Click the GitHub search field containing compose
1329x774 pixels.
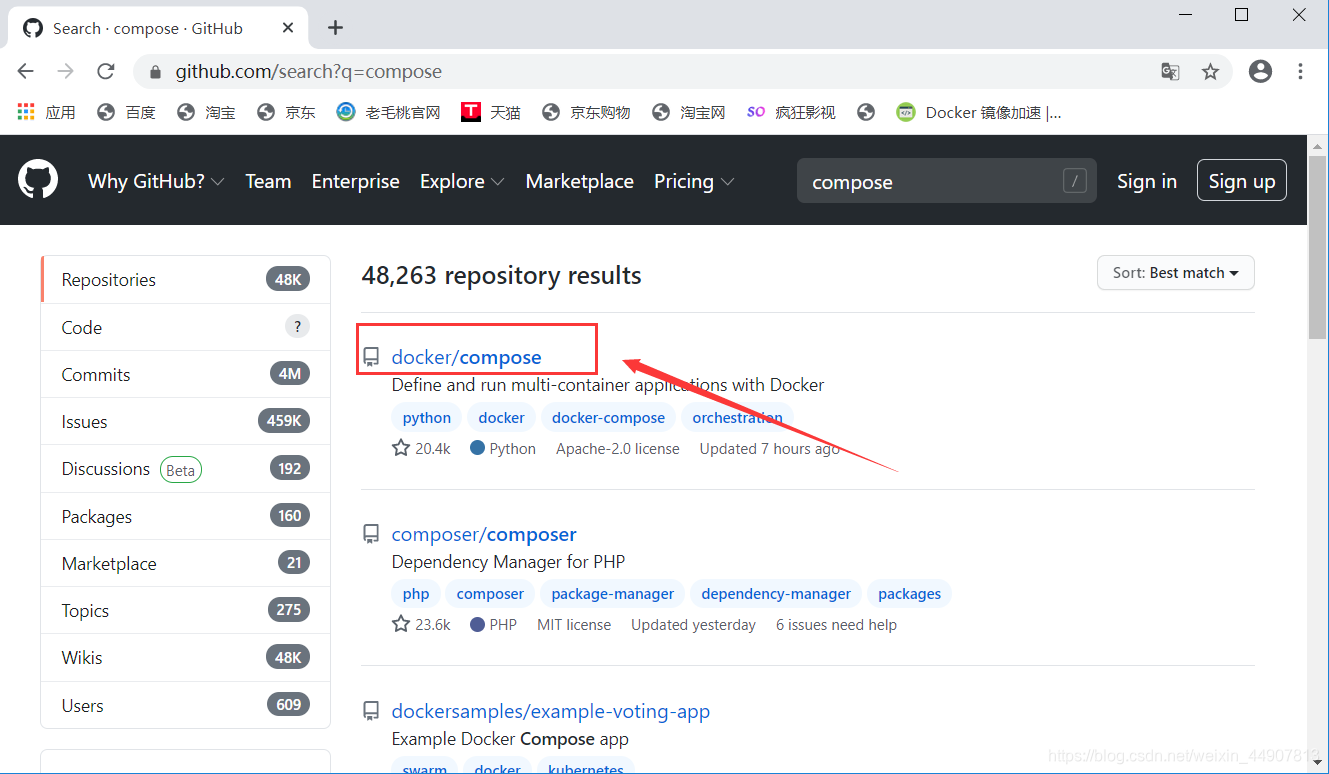pos(947,181)
